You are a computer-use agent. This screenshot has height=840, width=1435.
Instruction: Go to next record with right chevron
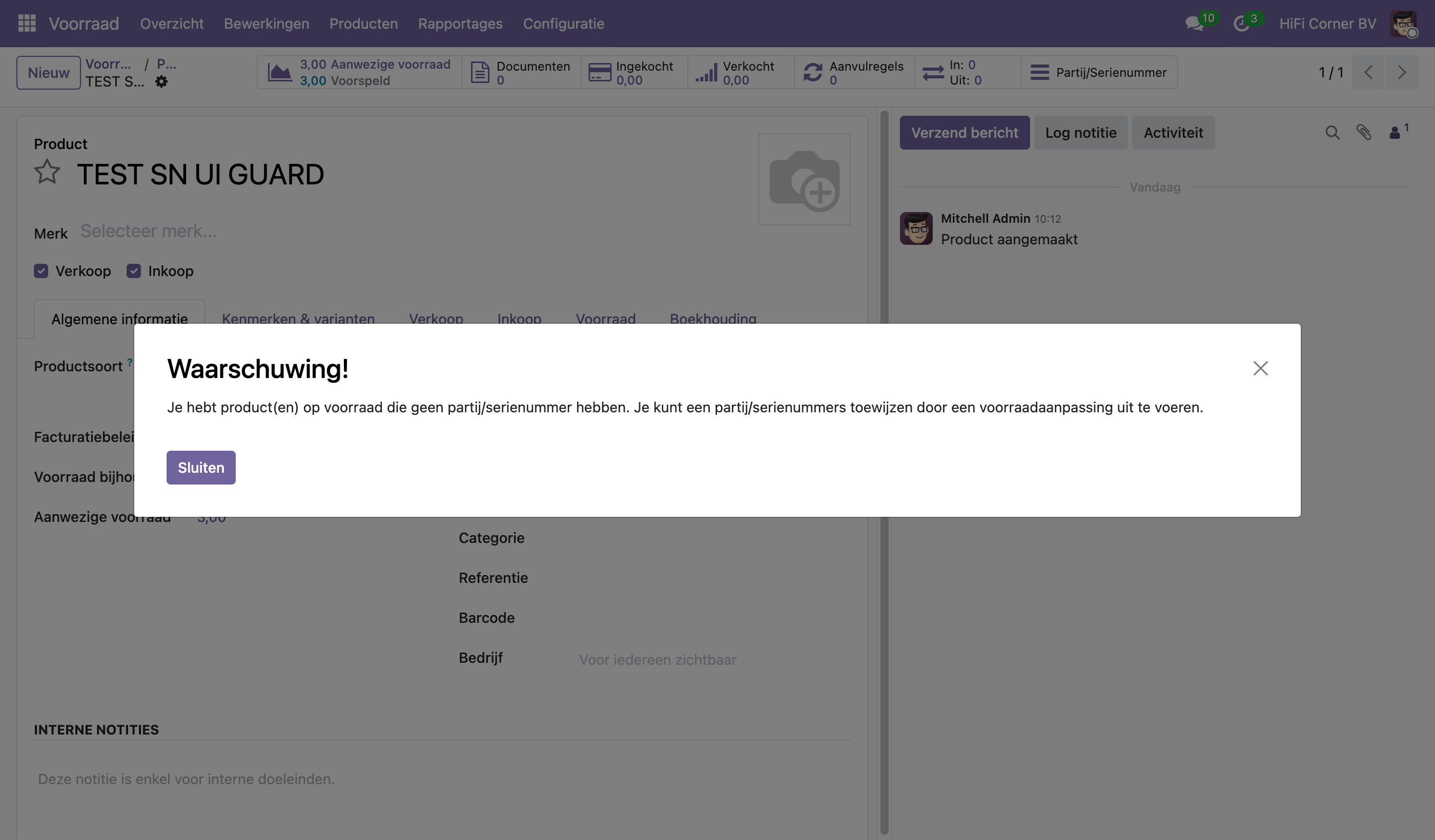point(1401,72)
